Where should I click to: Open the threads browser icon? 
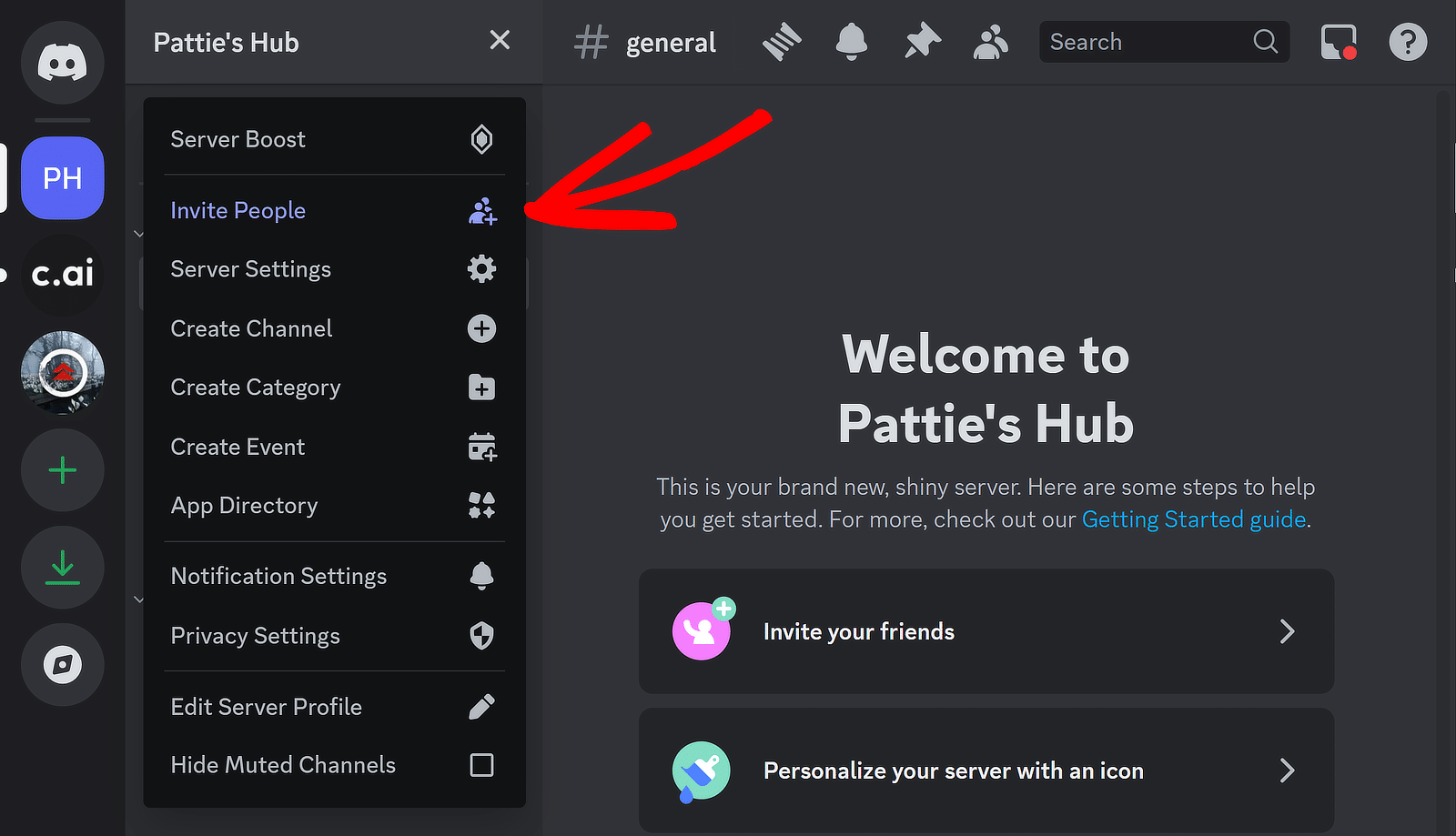tap(781, 42)
